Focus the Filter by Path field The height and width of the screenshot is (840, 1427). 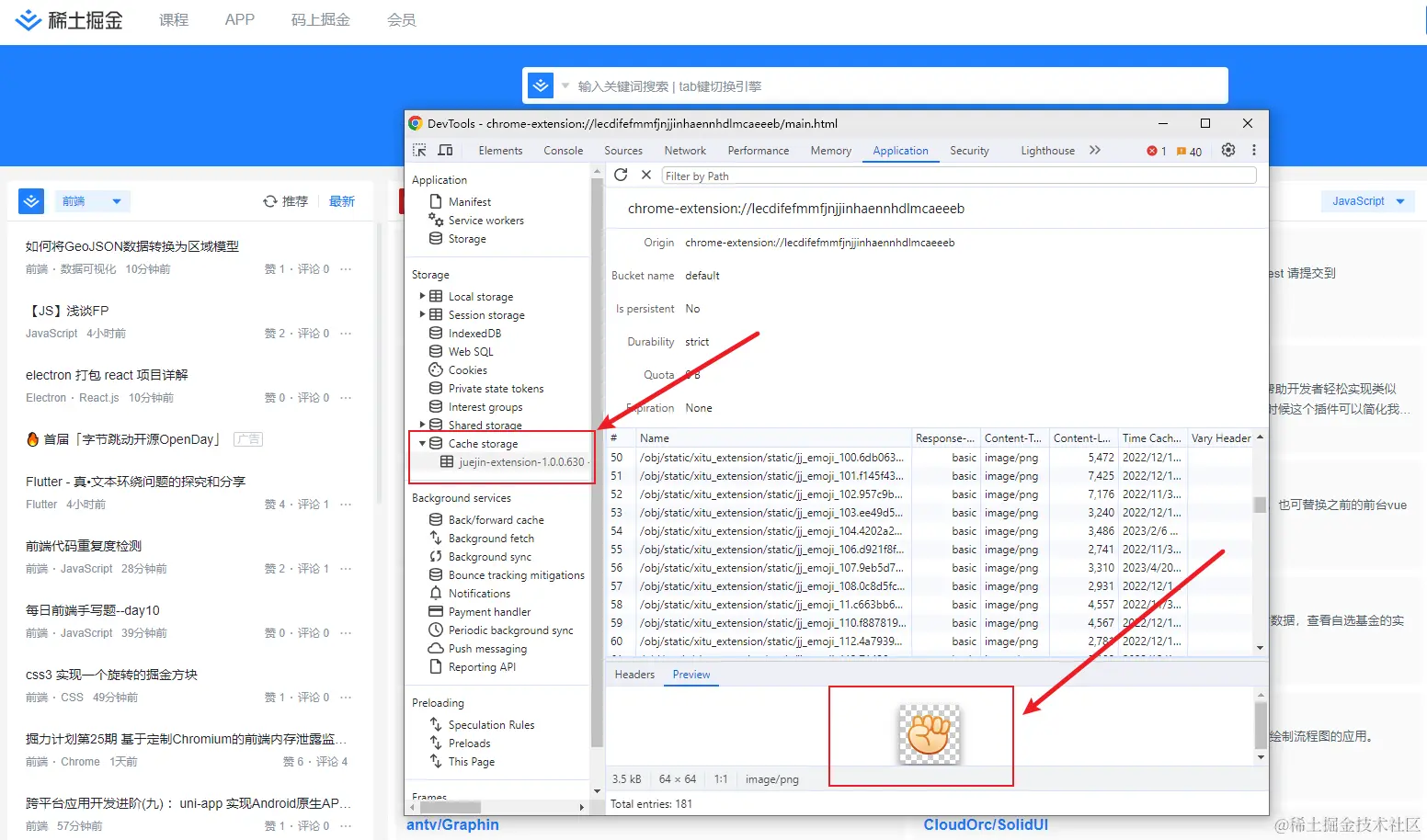pyautogui.click(x=959, y=176)
